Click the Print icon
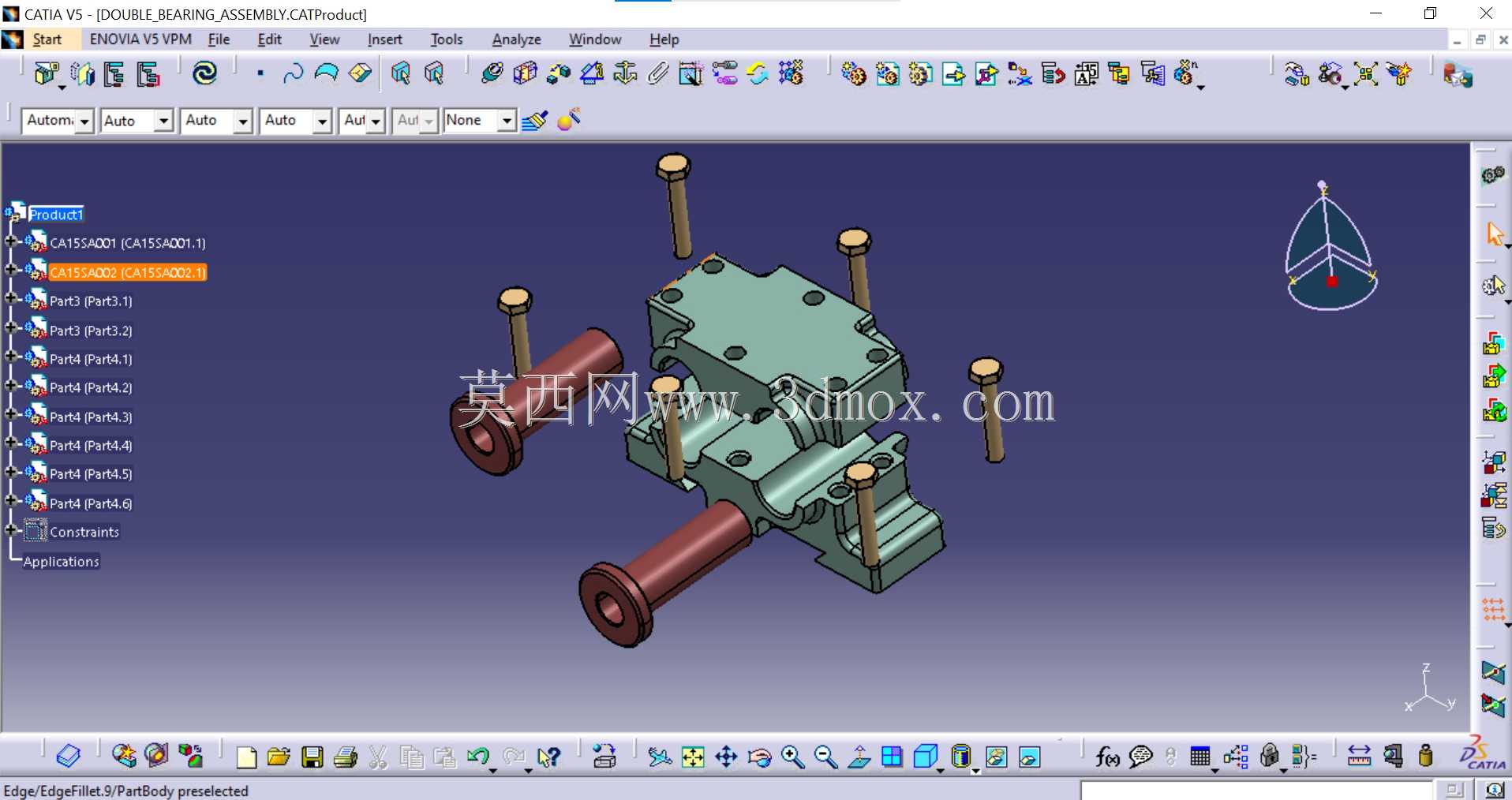This screenshot has width=1512, height=800. (x=346, y=757)
